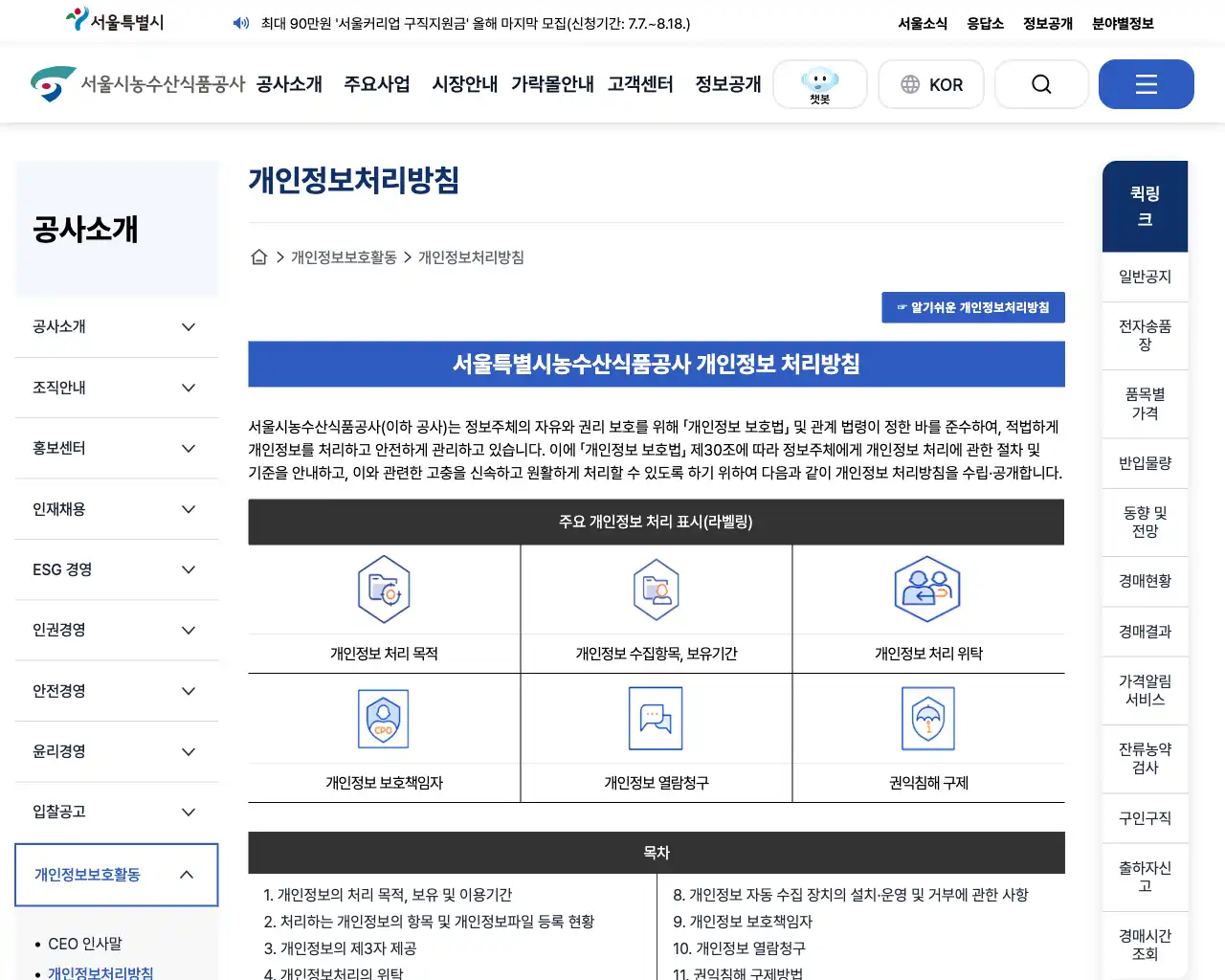Image resolution: width=1225 pixels, height=980 pixels.
Task: Open the 잔류농약 검사 quick link
Action: (1146, 758)
